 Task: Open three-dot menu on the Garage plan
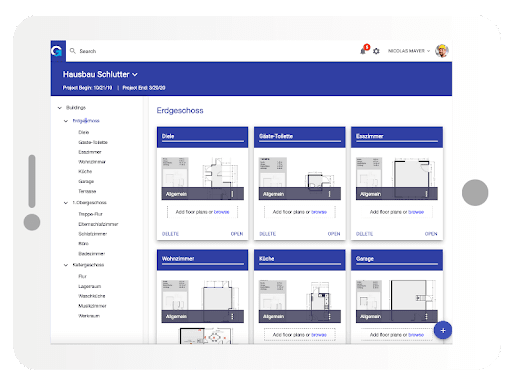426,316
